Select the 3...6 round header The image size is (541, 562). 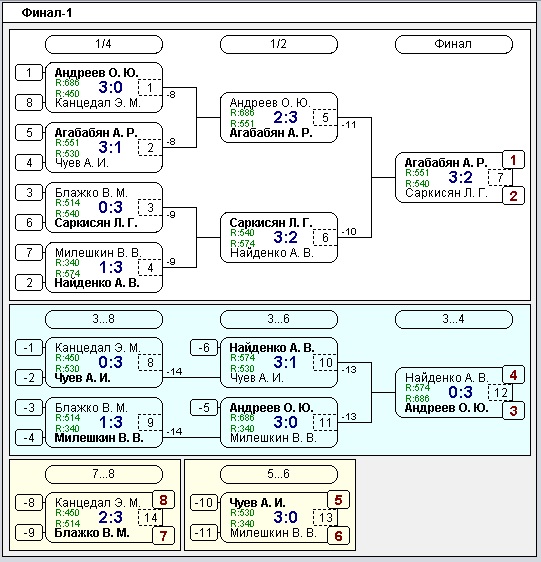pos(279,319)
